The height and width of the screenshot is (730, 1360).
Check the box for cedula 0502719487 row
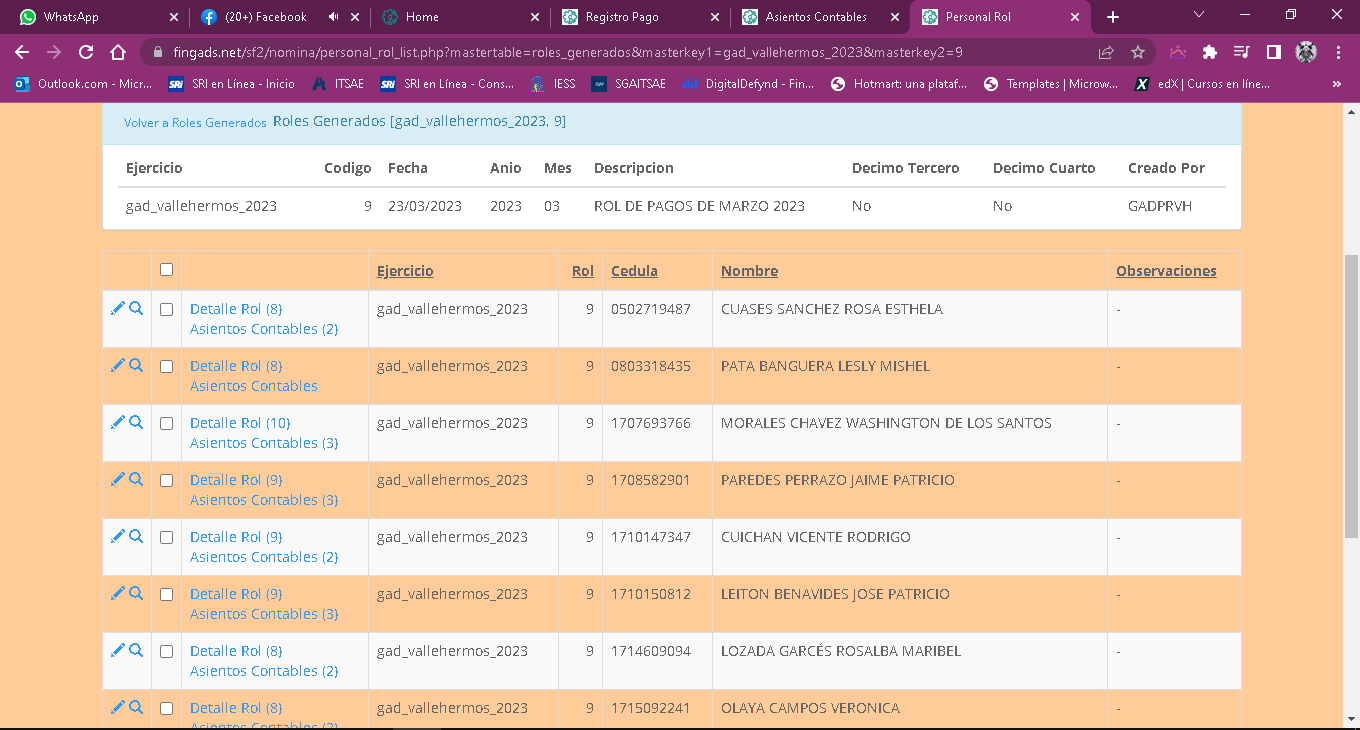click(x=166, y=310)
